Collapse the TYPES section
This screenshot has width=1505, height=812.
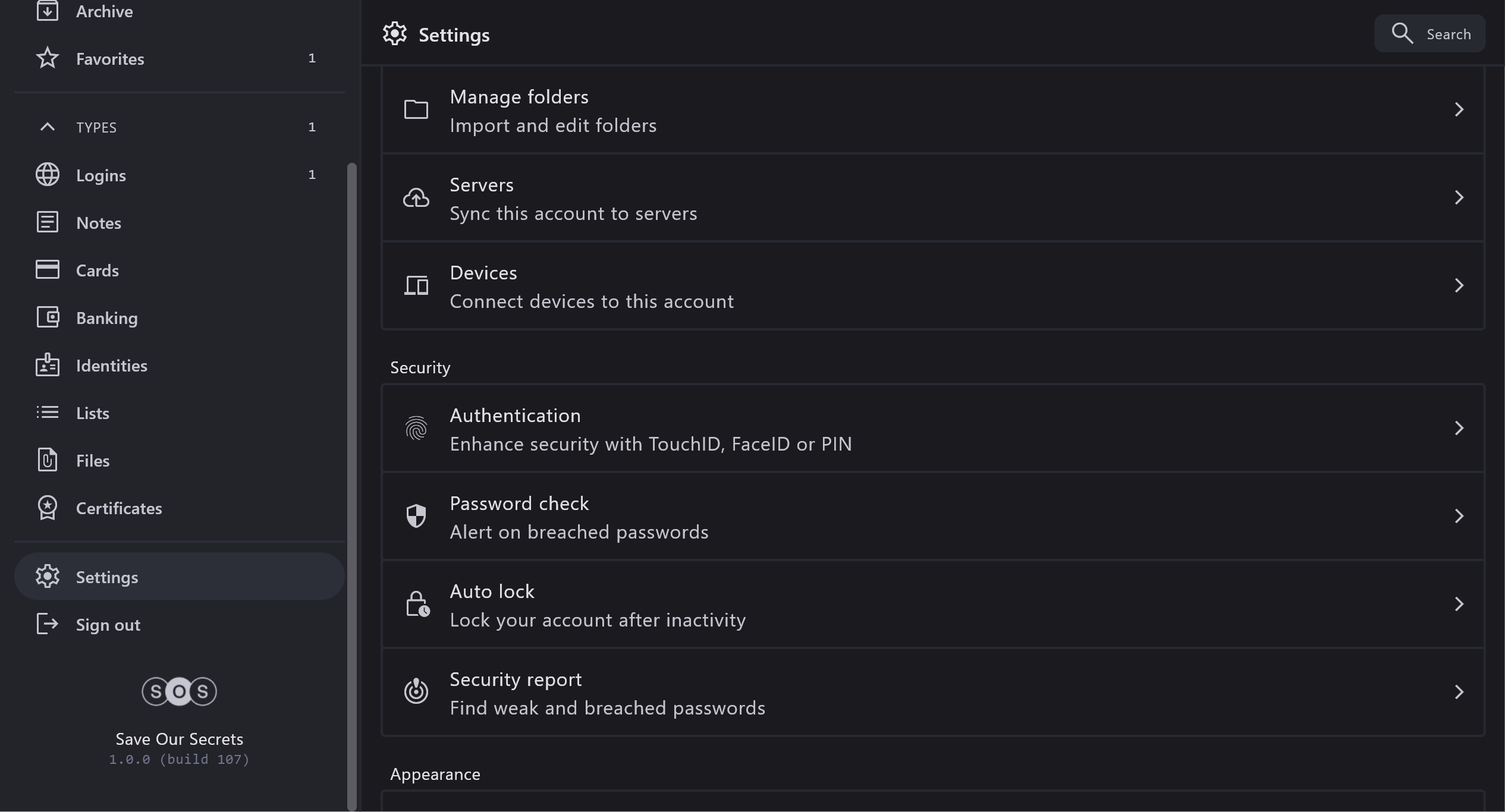click(48, 127)
